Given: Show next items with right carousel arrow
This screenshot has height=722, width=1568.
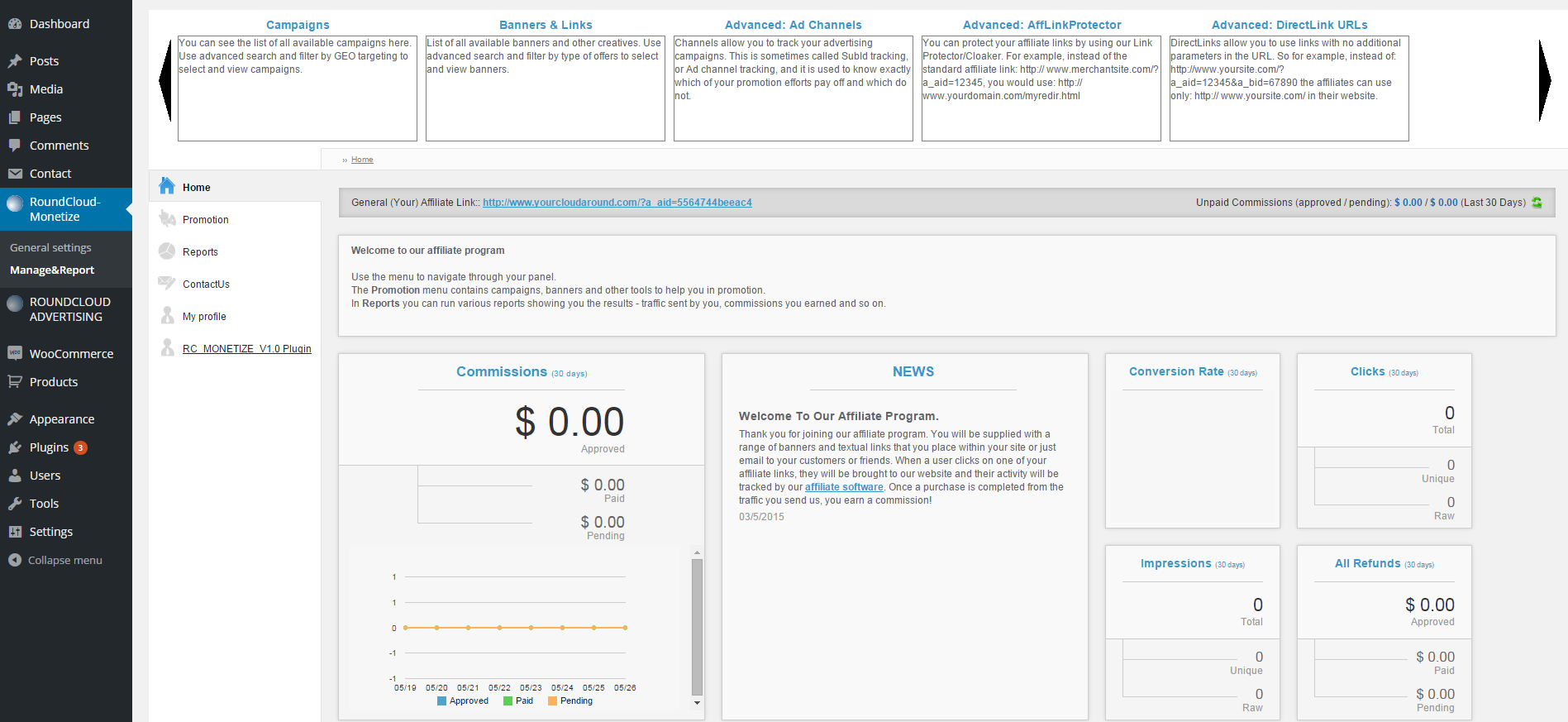Looking at the screenshot, I should [1544, 81].
